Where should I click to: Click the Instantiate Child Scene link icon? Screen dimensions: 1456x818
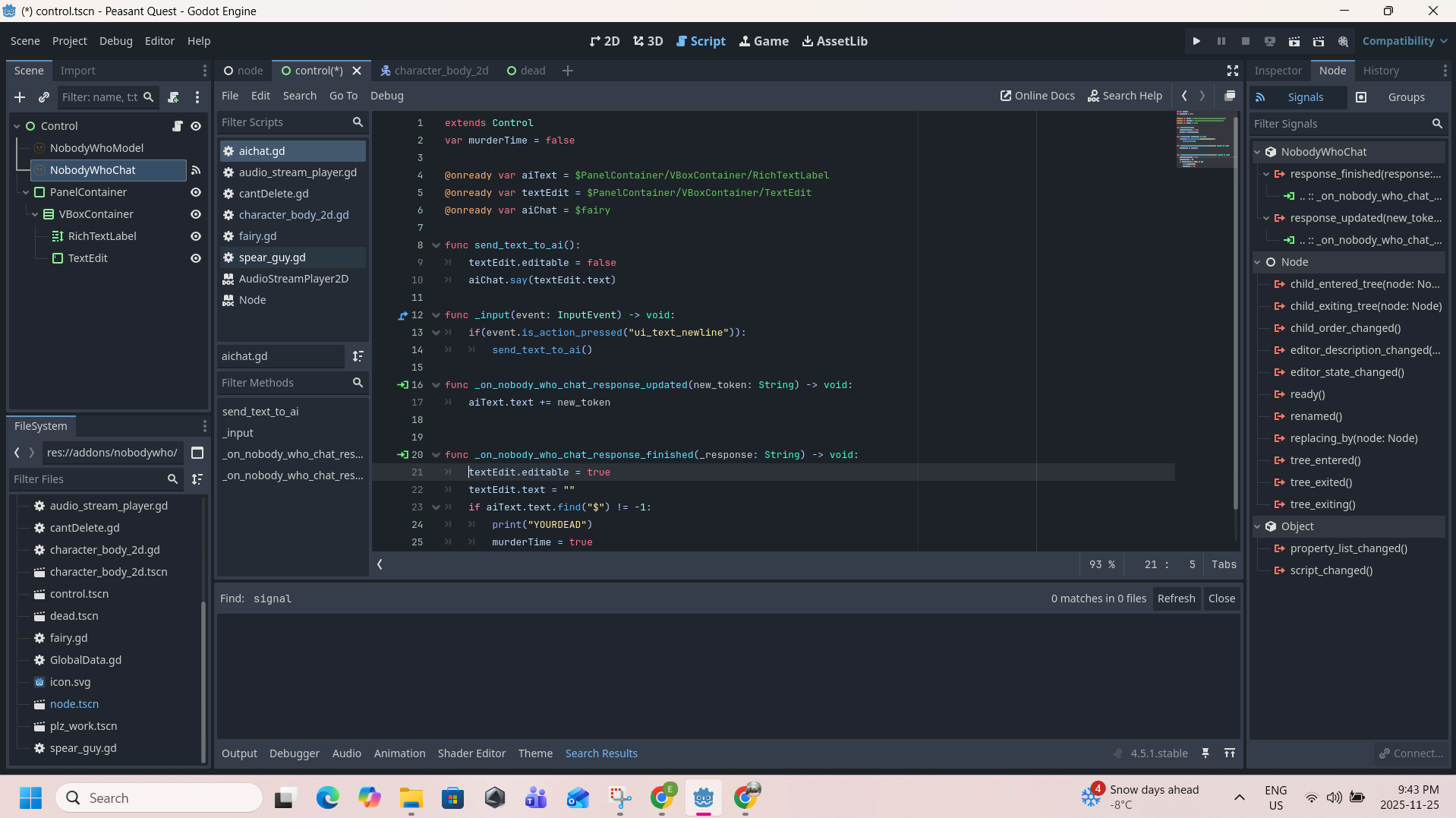point(44,97)
